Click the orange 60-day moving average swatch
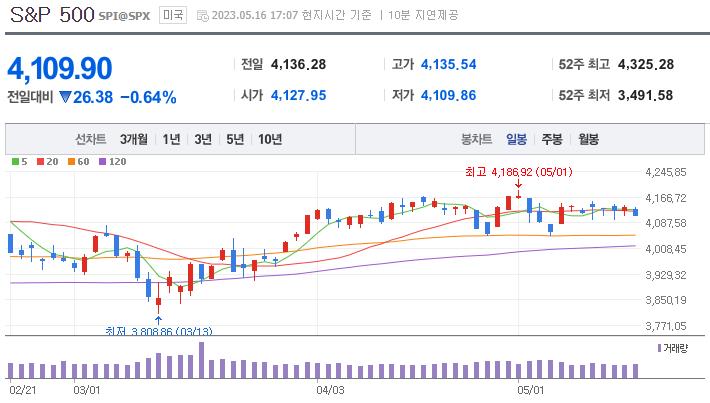This screenshot has width=710, height=403. click(71, 162)
